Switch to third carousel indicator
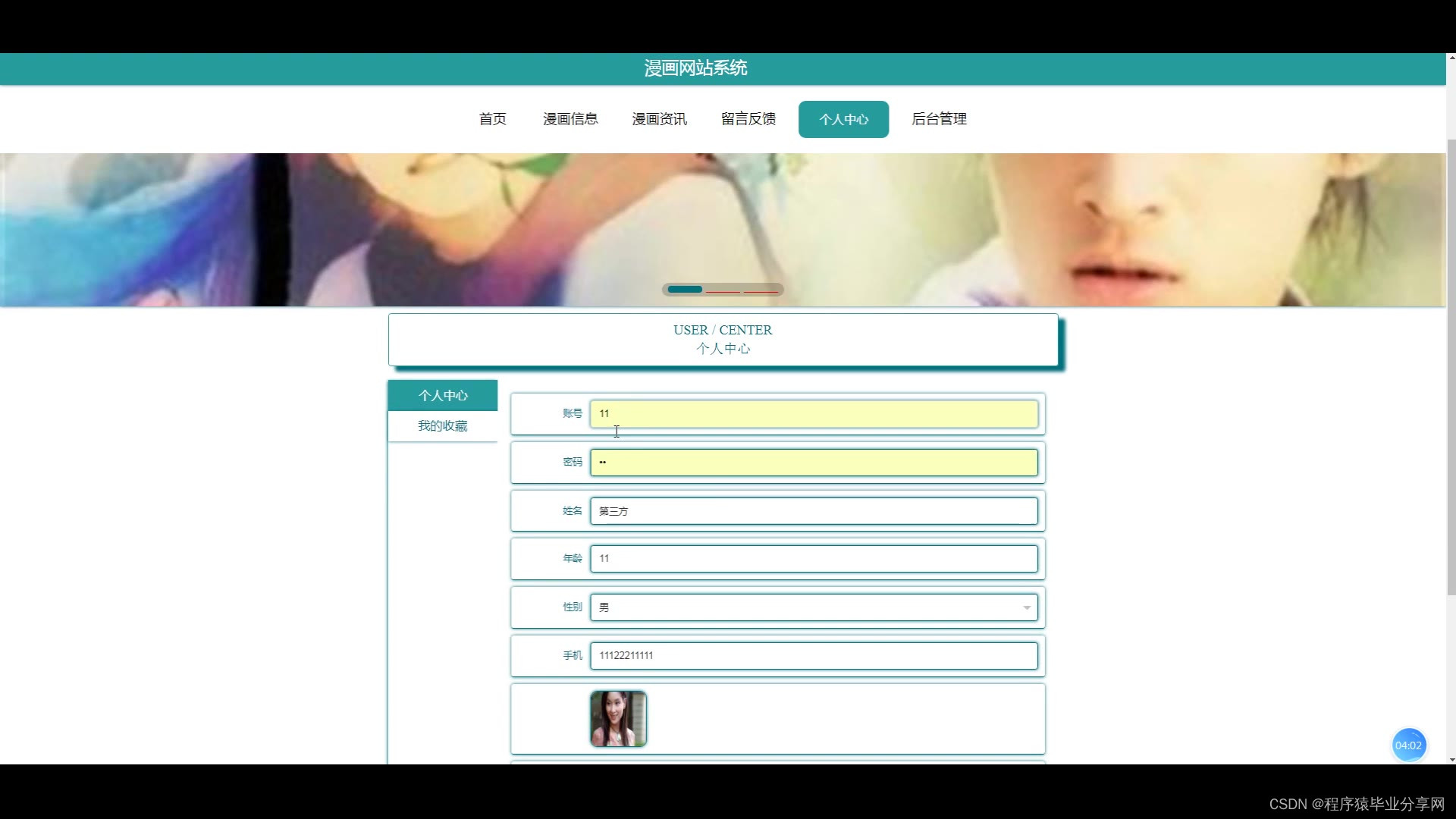Image resolution: width=1456 pixels, height=819 pixels. pos(761,290)
